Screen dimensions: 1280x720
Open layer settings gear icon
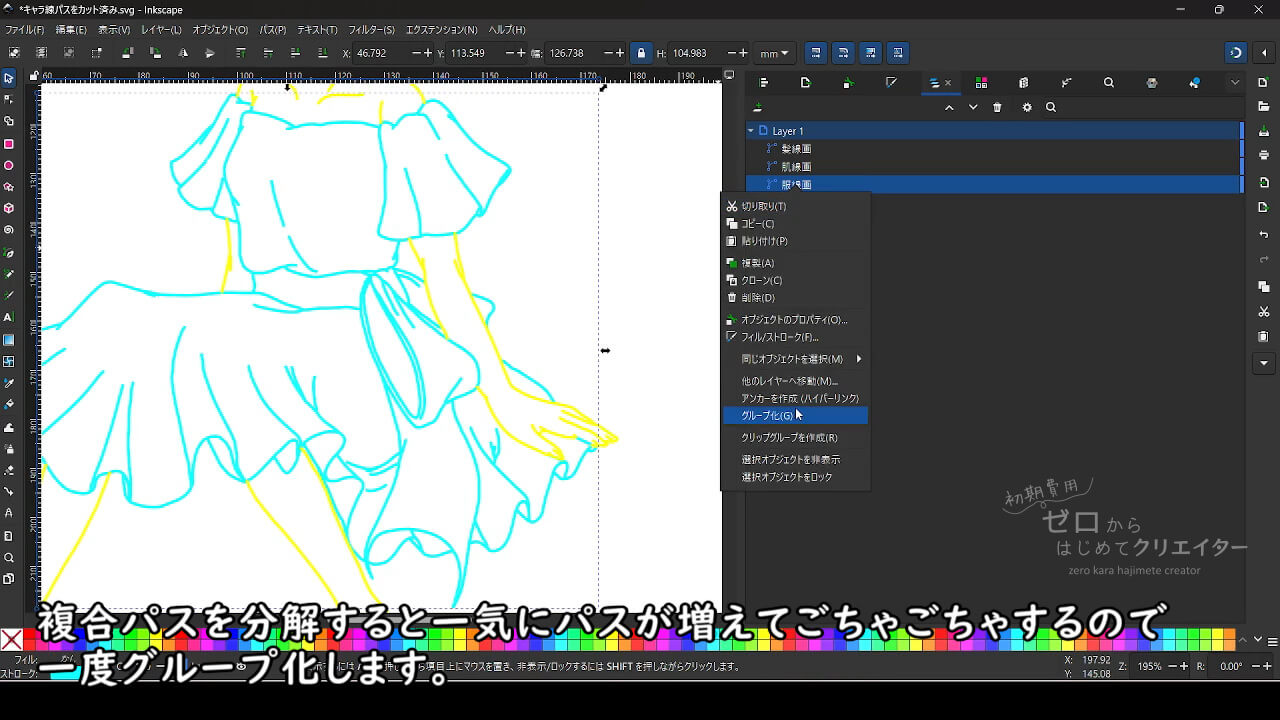(1026, 108)
